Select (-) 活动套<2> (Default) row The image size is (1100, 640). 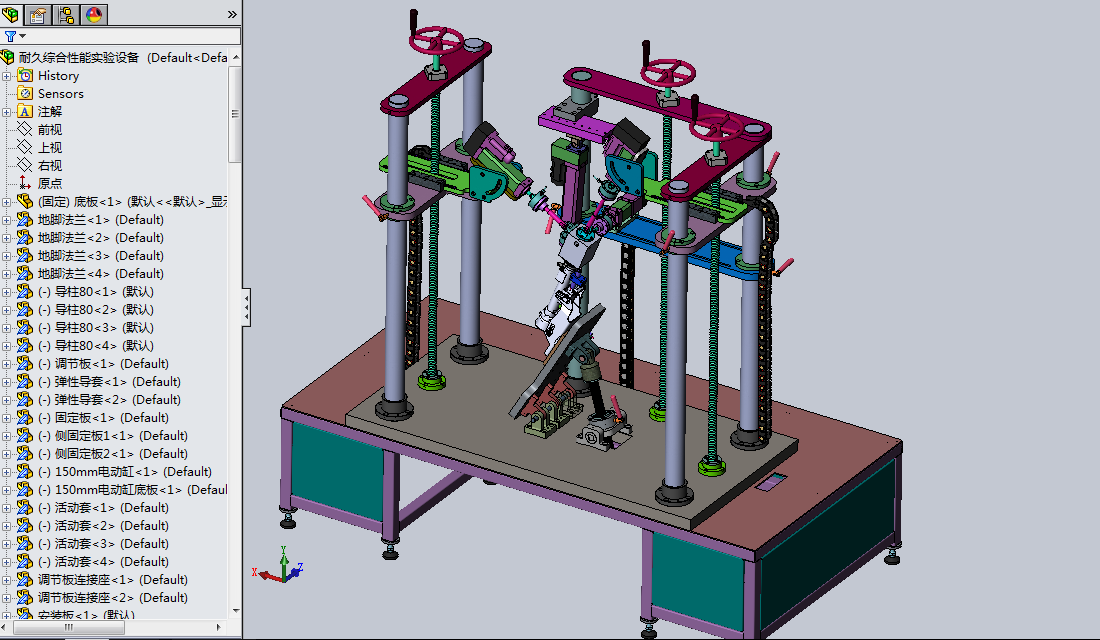point(103,526)
